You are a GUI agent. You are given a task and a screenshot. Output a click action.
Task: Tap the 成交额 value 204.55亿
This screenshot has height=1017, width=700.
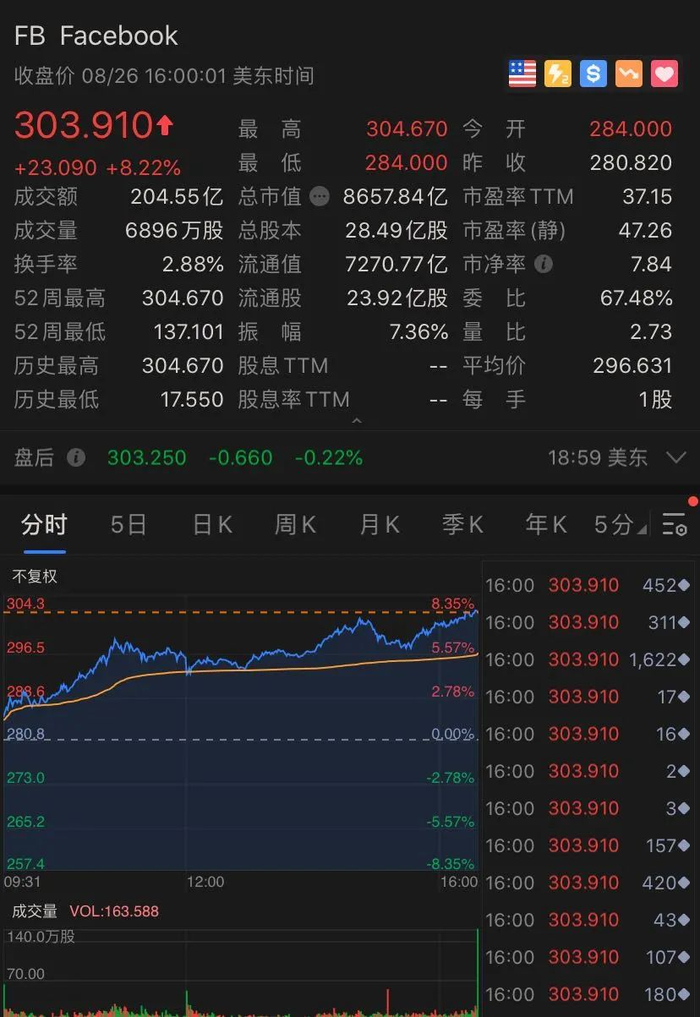coord(176,196)
